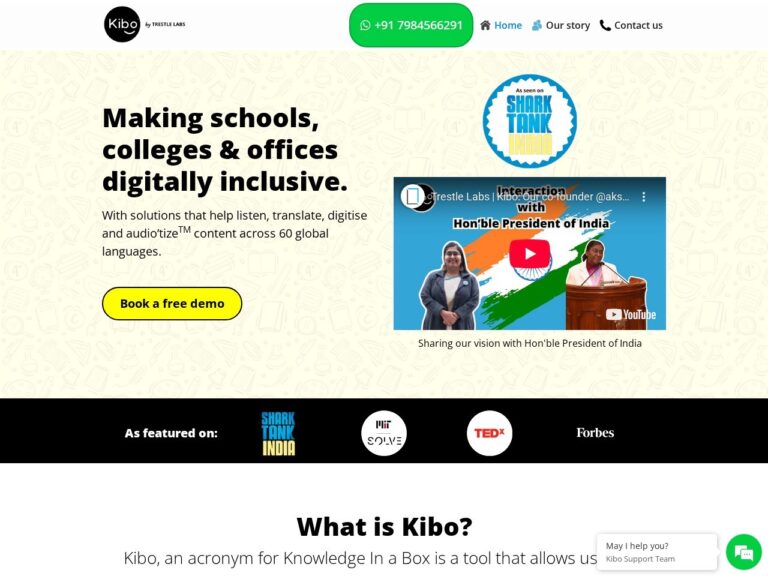Click the people icon beside Our story
This screenshot has width=768, height=576.
tap(537, 25)
